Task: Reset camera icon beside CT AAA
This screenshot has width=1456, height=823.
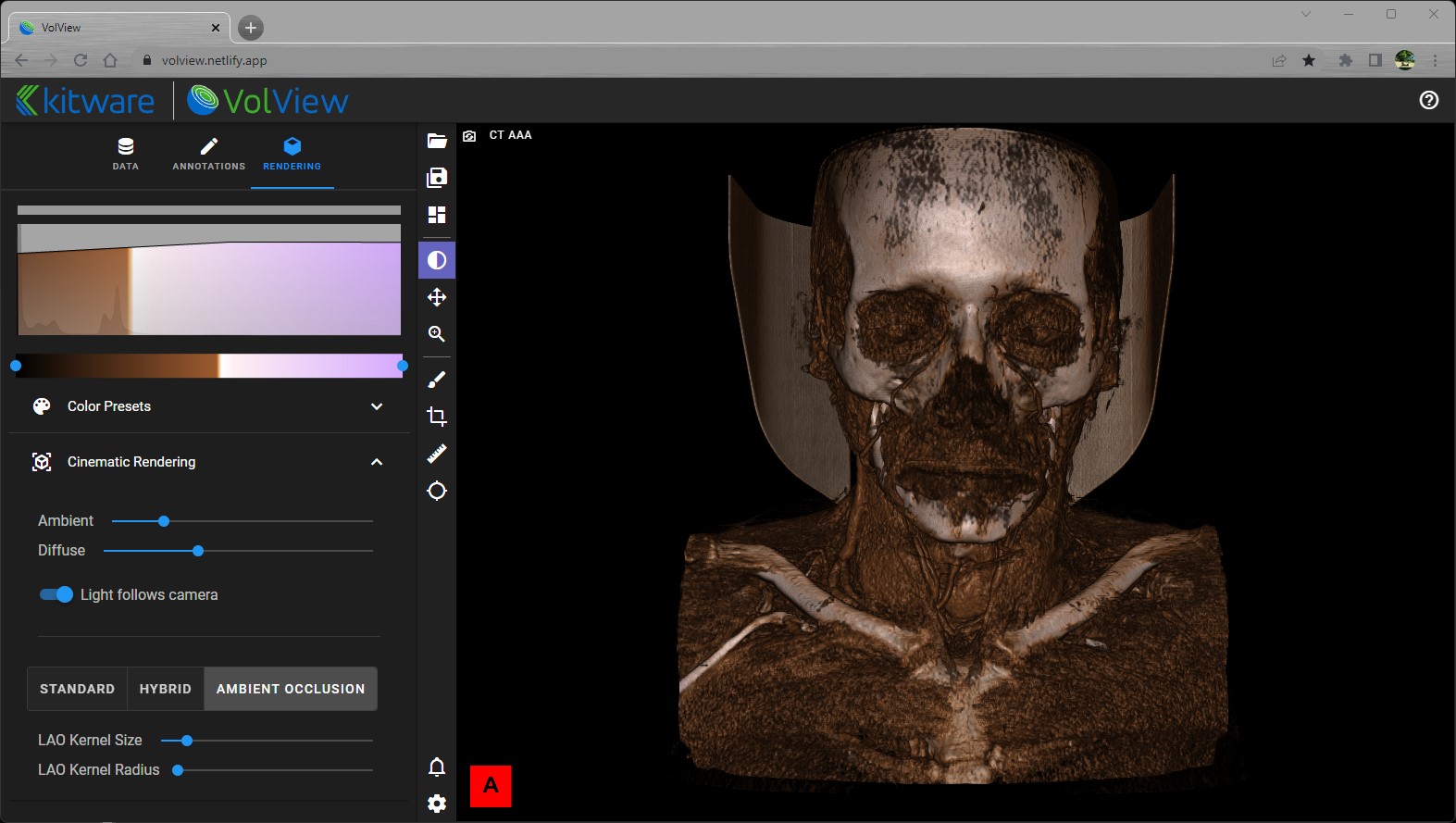Action: [469, 136]
